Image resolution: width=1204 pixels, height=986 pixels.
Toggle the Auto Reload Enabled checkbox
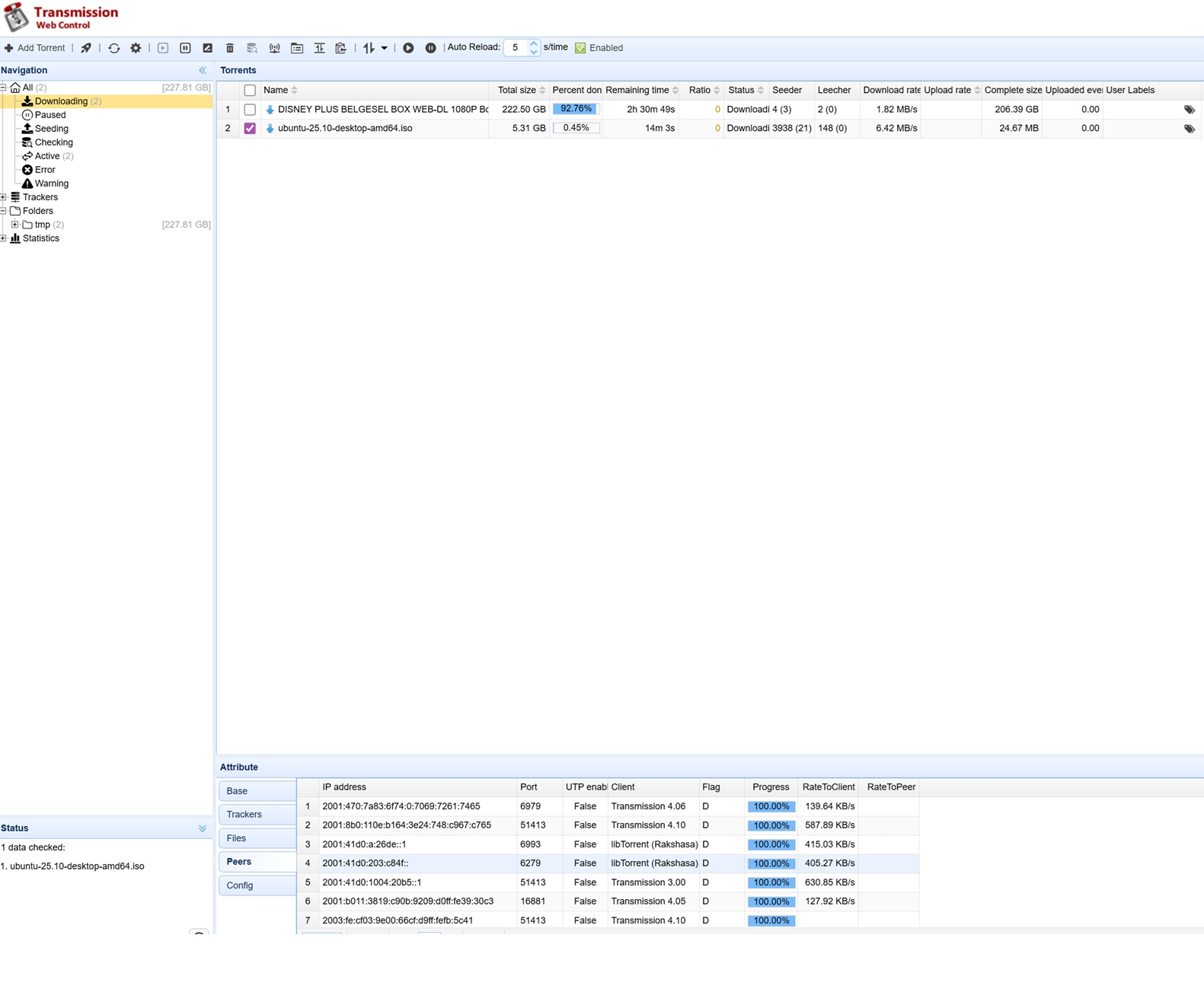[580, 48]
